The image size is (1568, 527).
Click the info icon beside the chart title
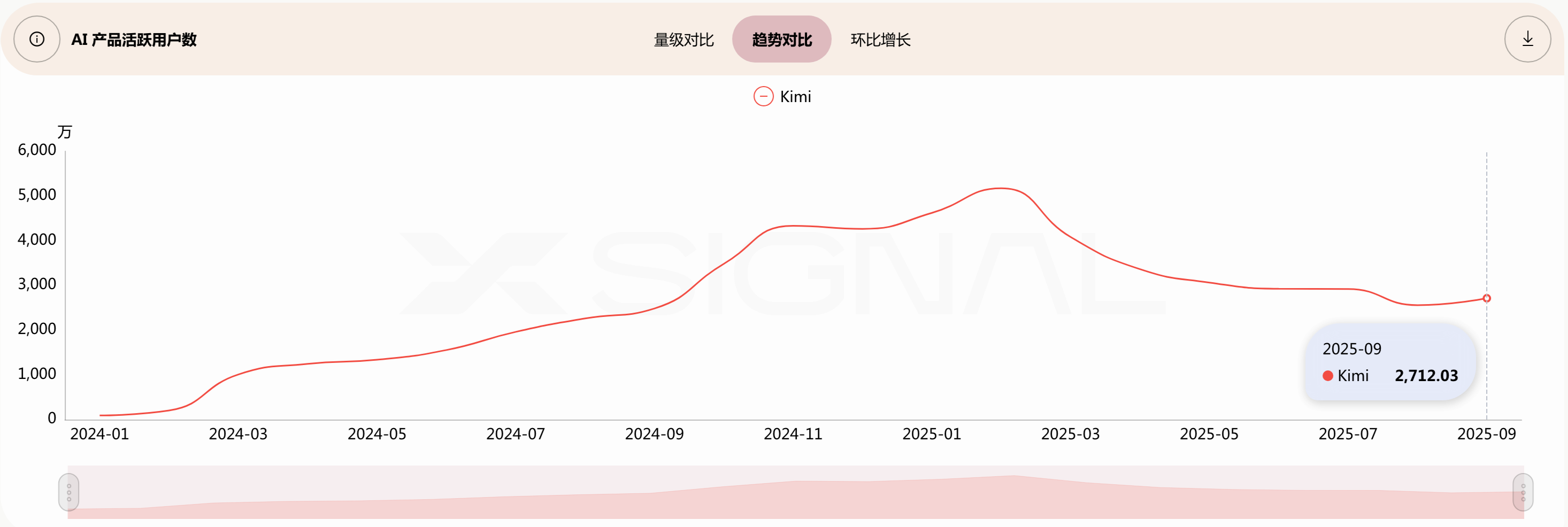pyautogui.click(x=36, y=40)
